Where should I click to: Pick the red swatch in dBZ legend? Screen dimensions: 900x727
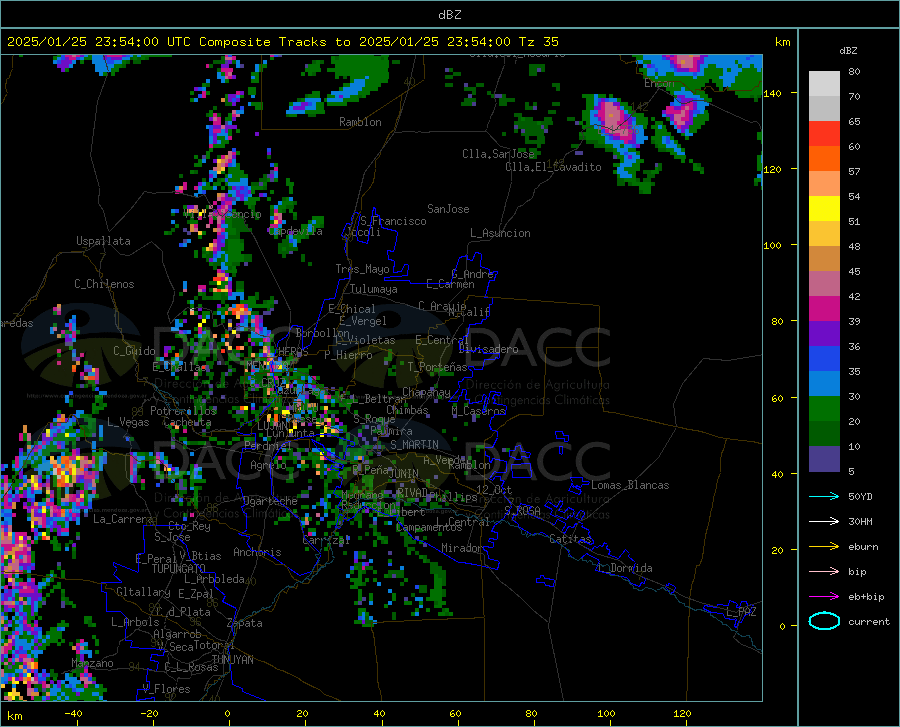824,134
